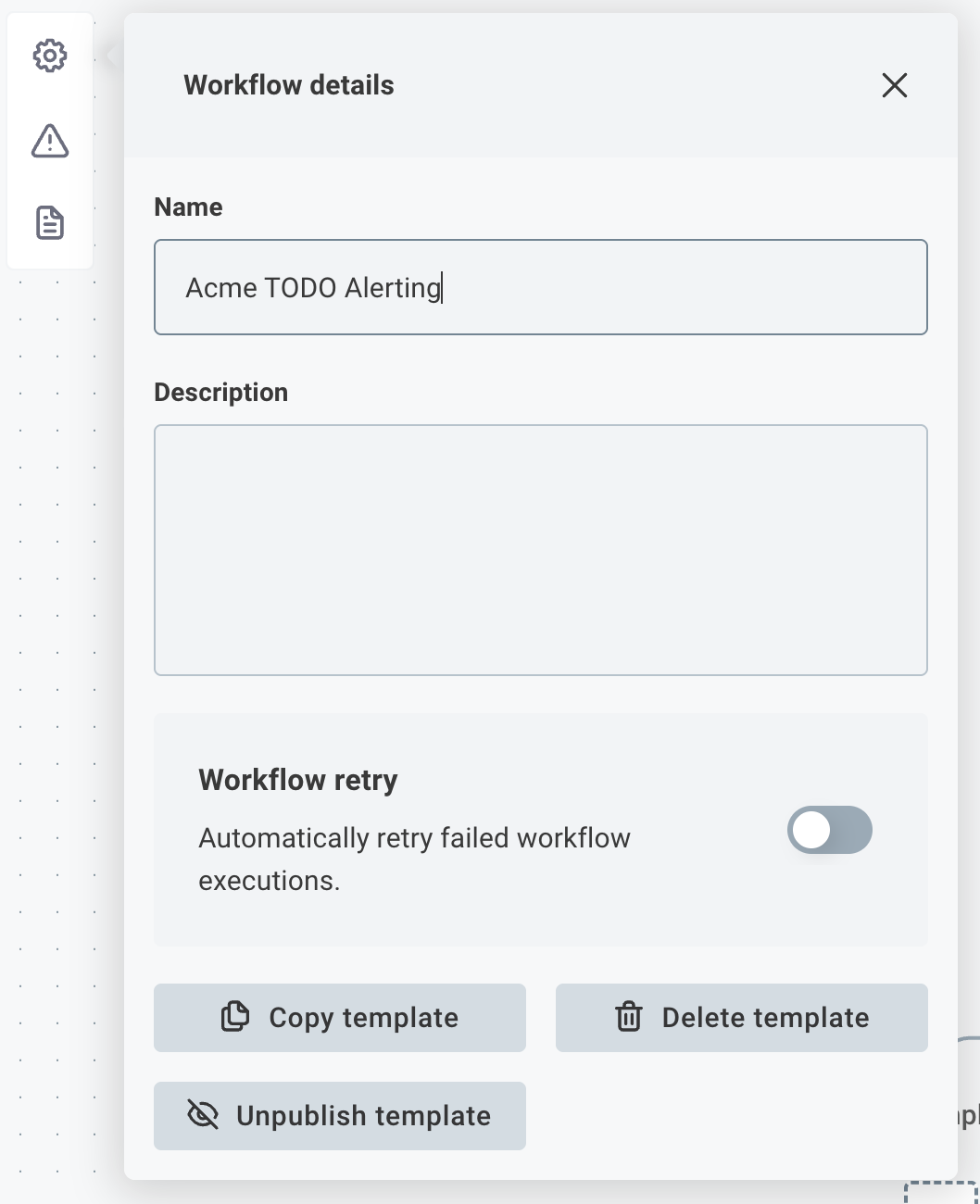
Task: Click the empty Description text area
Action: tap(541, 550)
